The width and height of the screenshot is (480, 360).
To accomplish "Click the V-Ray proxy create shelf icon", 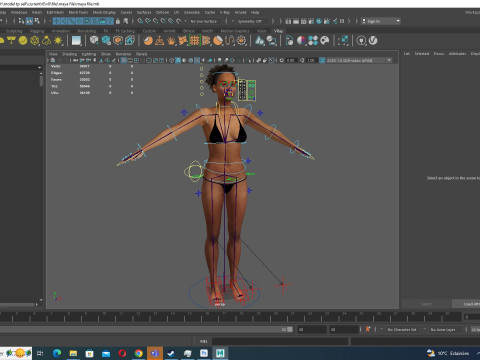I will (94, 41).
